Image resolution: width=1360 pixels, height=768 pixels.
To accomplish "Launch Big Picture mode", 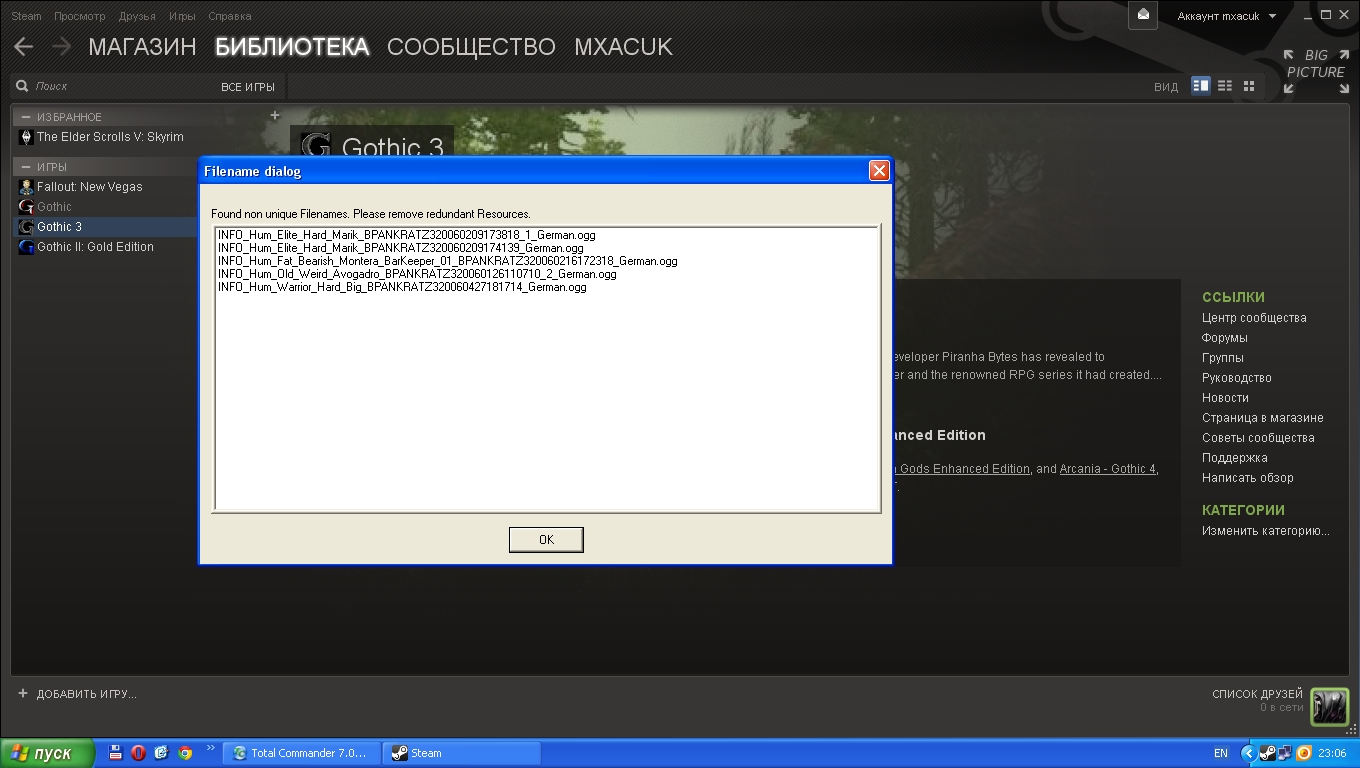I will coord(1315,71).
